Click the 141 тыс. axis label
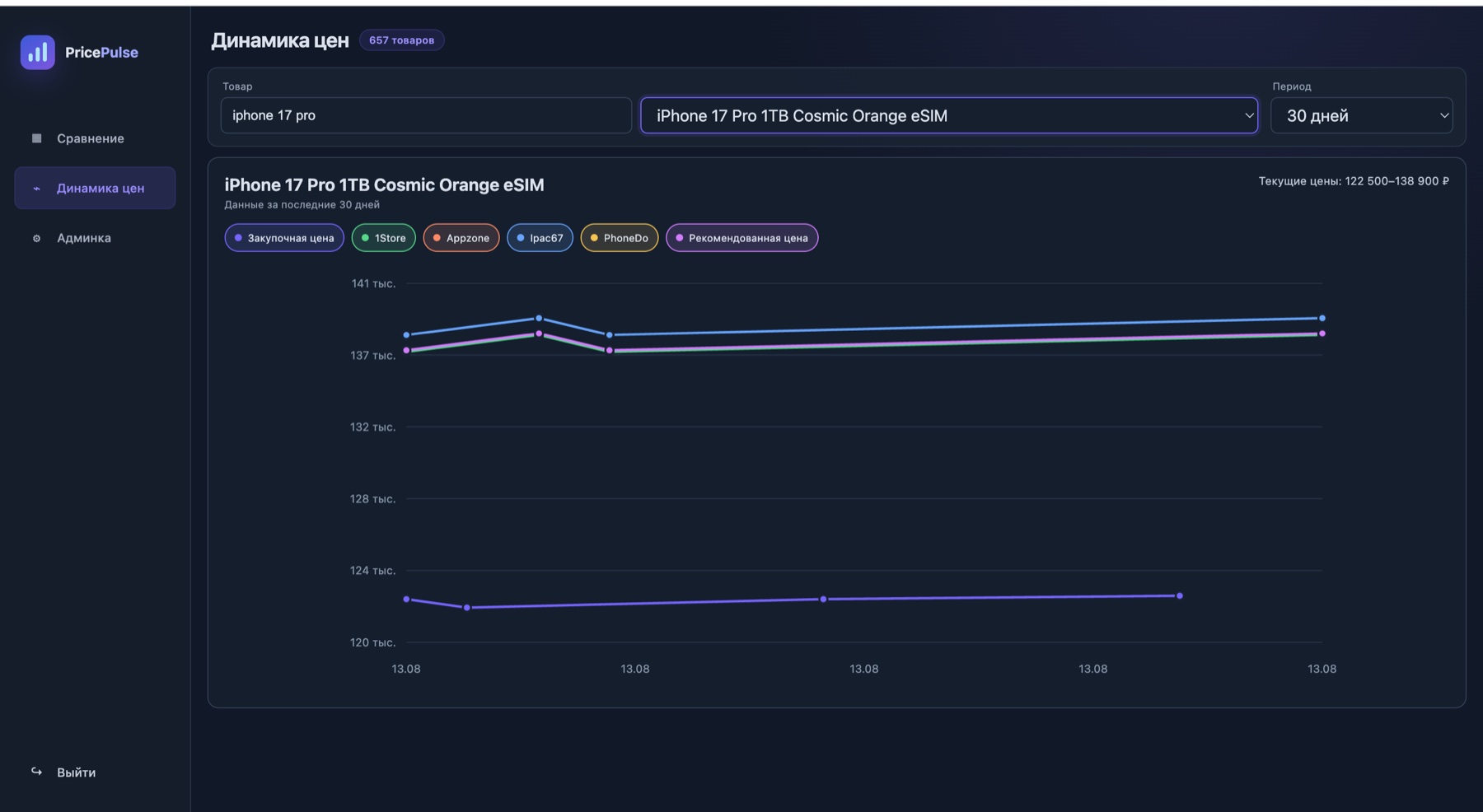The image size is (1483, 812). pyautogui.click(x=373, y=283)
